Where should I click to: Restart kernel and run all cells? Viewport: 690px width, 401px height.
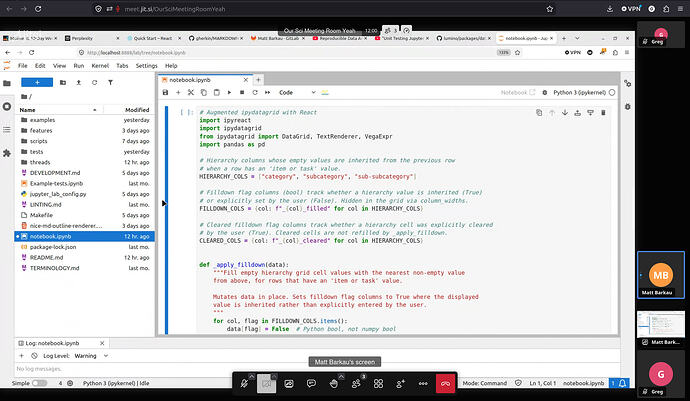pos(268,92)
